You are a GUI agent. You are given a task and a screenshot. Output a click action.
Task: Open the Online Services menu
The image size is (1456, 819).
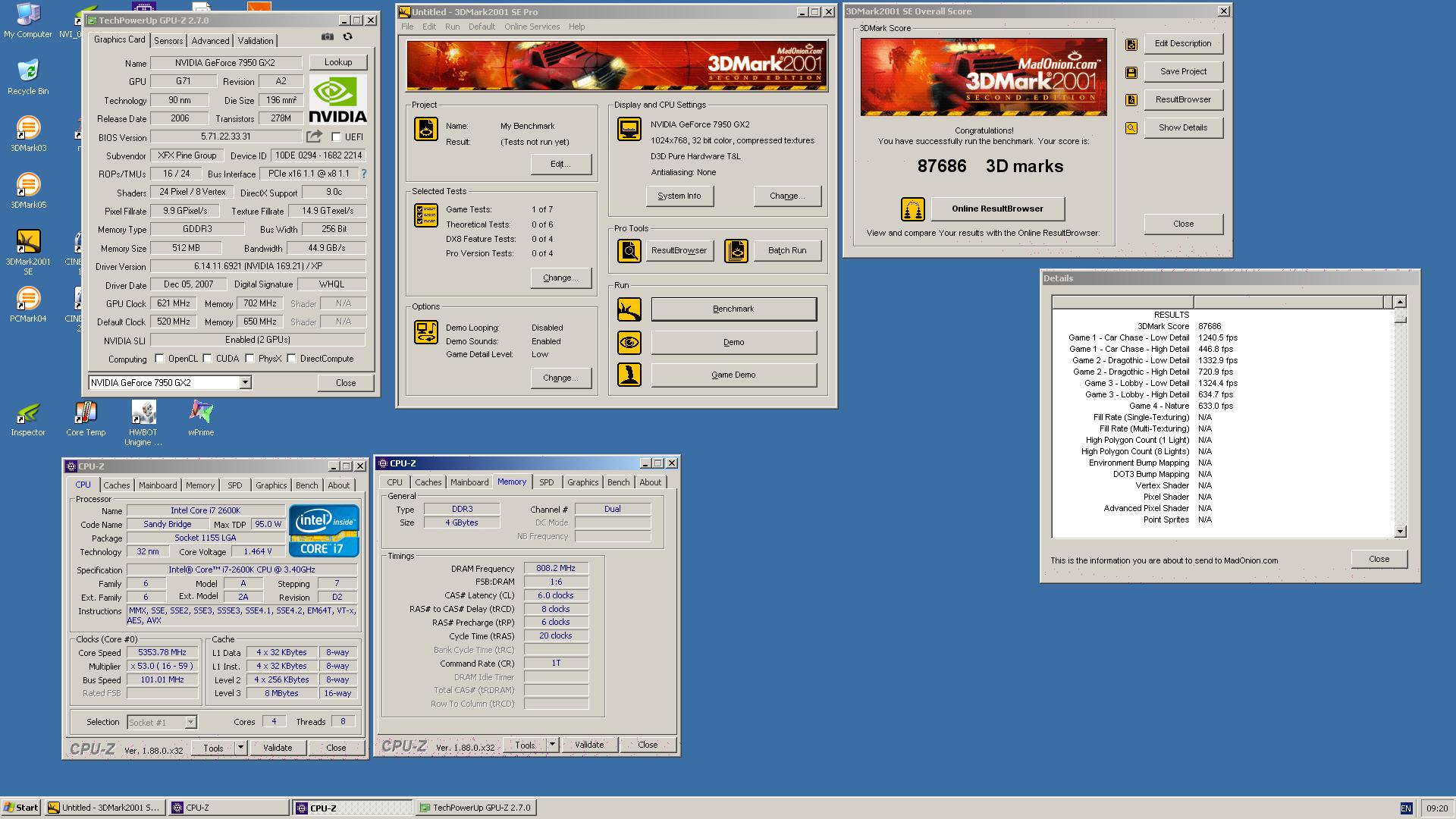point(532,27)
